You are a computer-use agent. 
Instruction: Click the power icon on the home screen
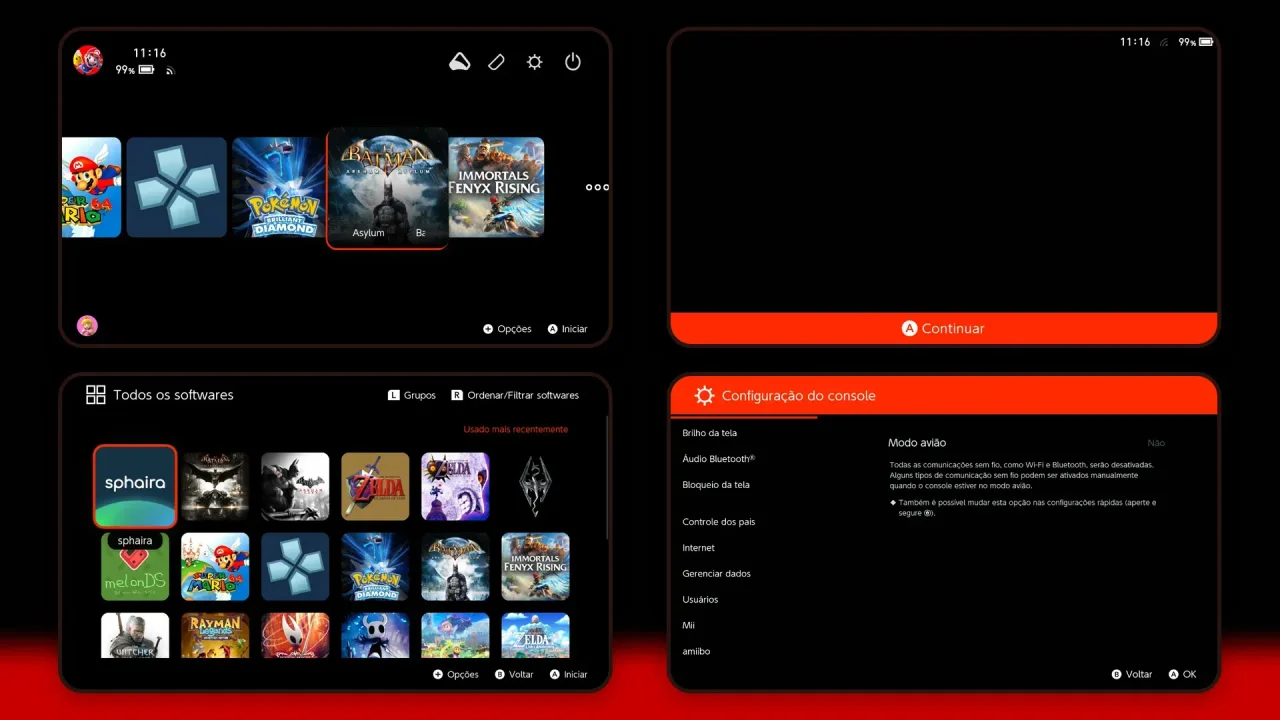[x=573, y=62]
